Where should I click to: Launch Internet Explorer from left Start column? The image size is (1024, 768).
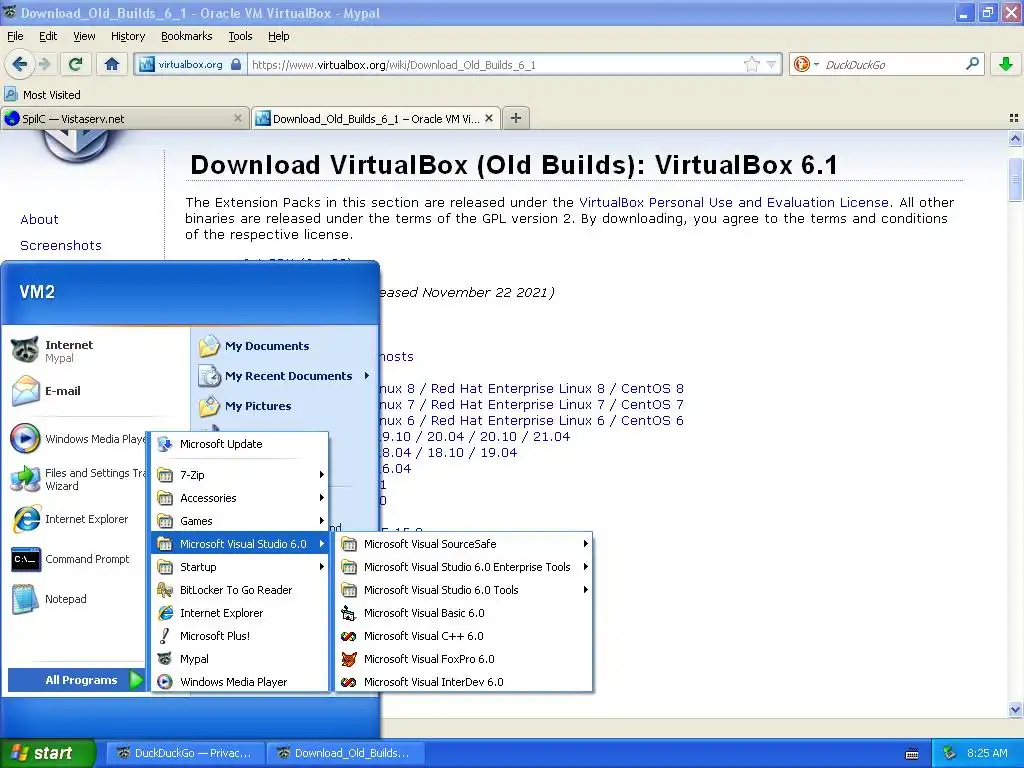(x=77, y=519)
